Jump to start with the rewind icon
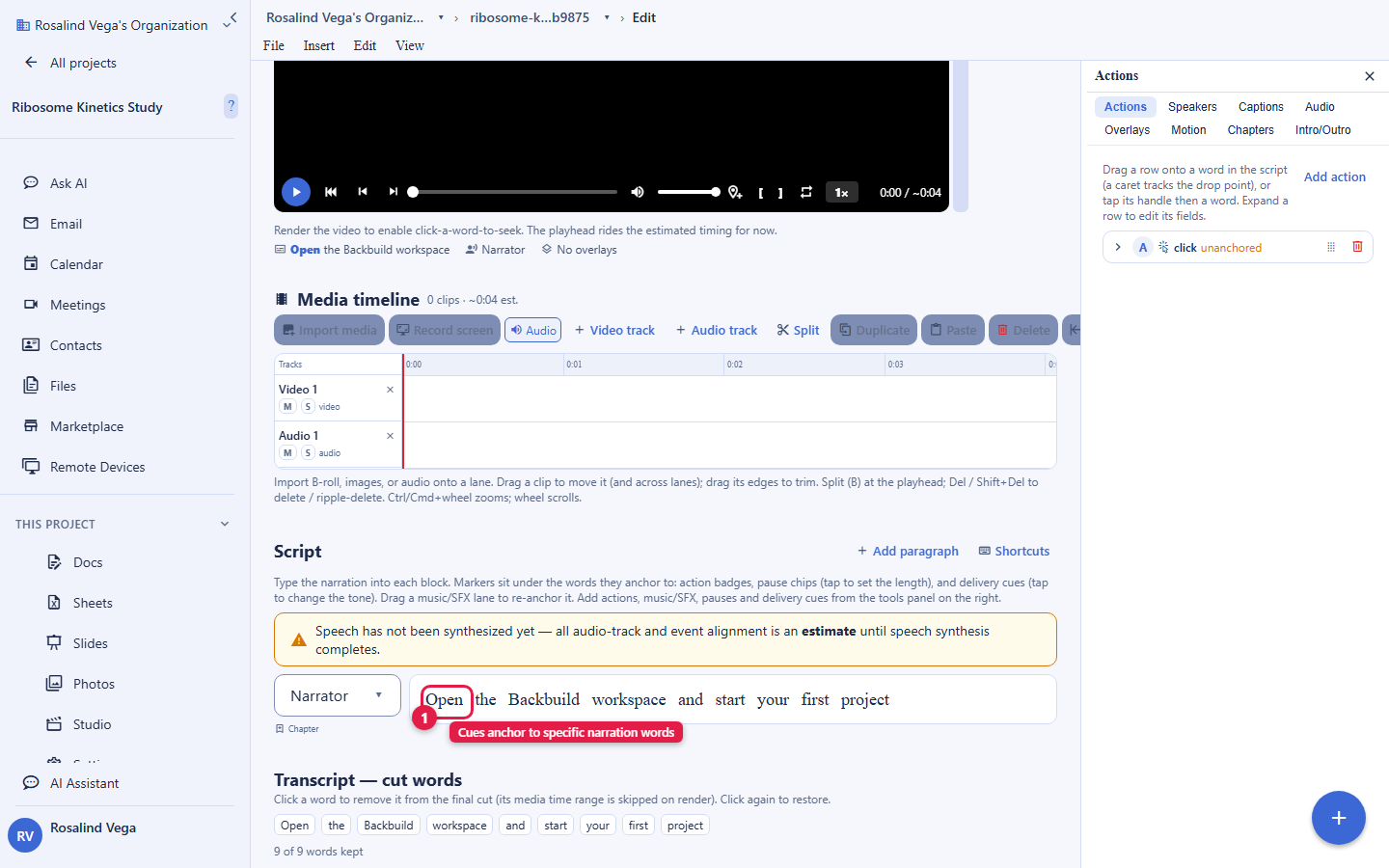The width and height of the screenshot is (1389, 868). pyautogui.click(x=331, y=192)
